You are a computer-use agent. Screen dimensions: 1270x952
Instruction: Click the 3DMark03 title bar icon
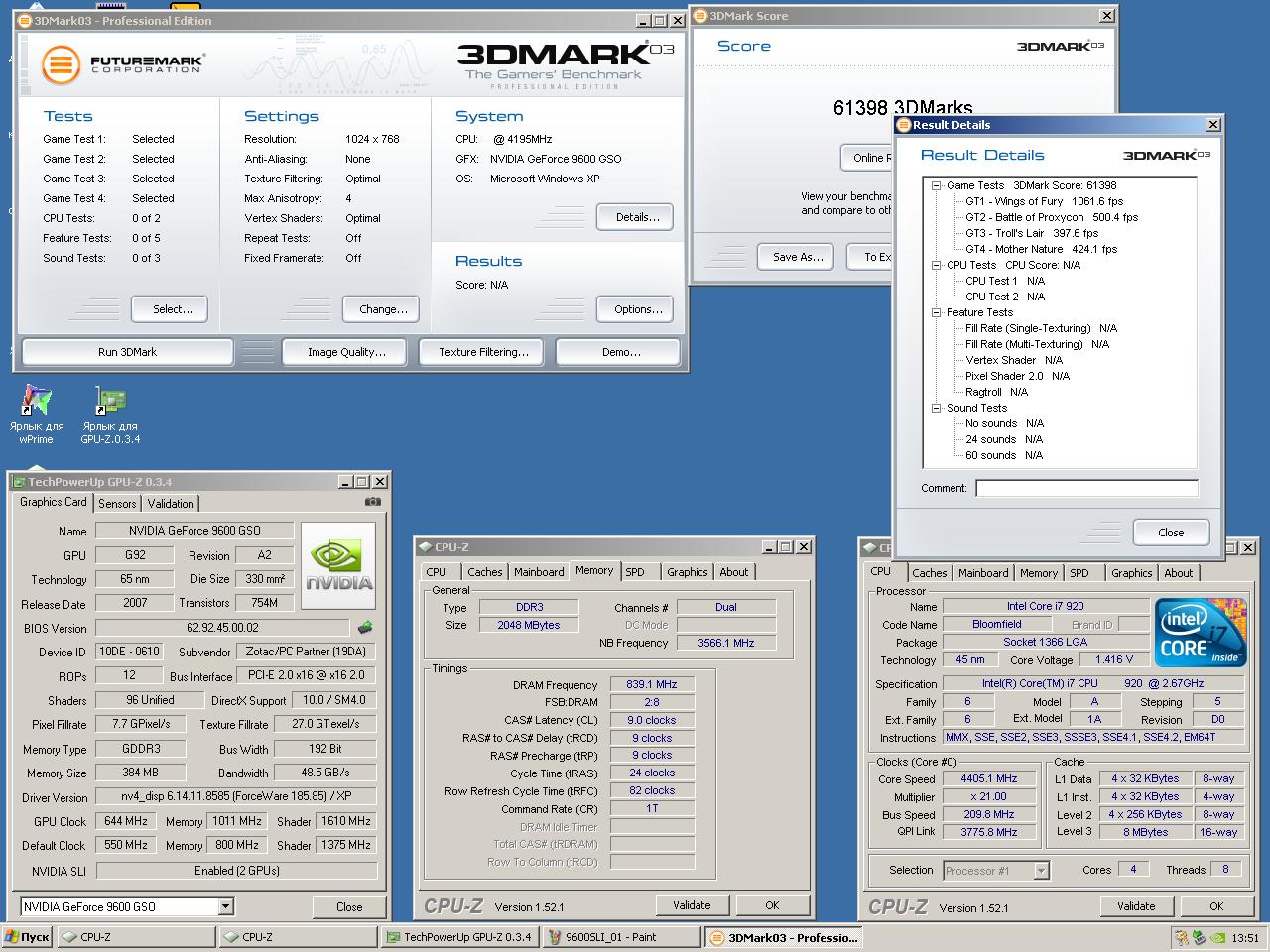(25, 21)
